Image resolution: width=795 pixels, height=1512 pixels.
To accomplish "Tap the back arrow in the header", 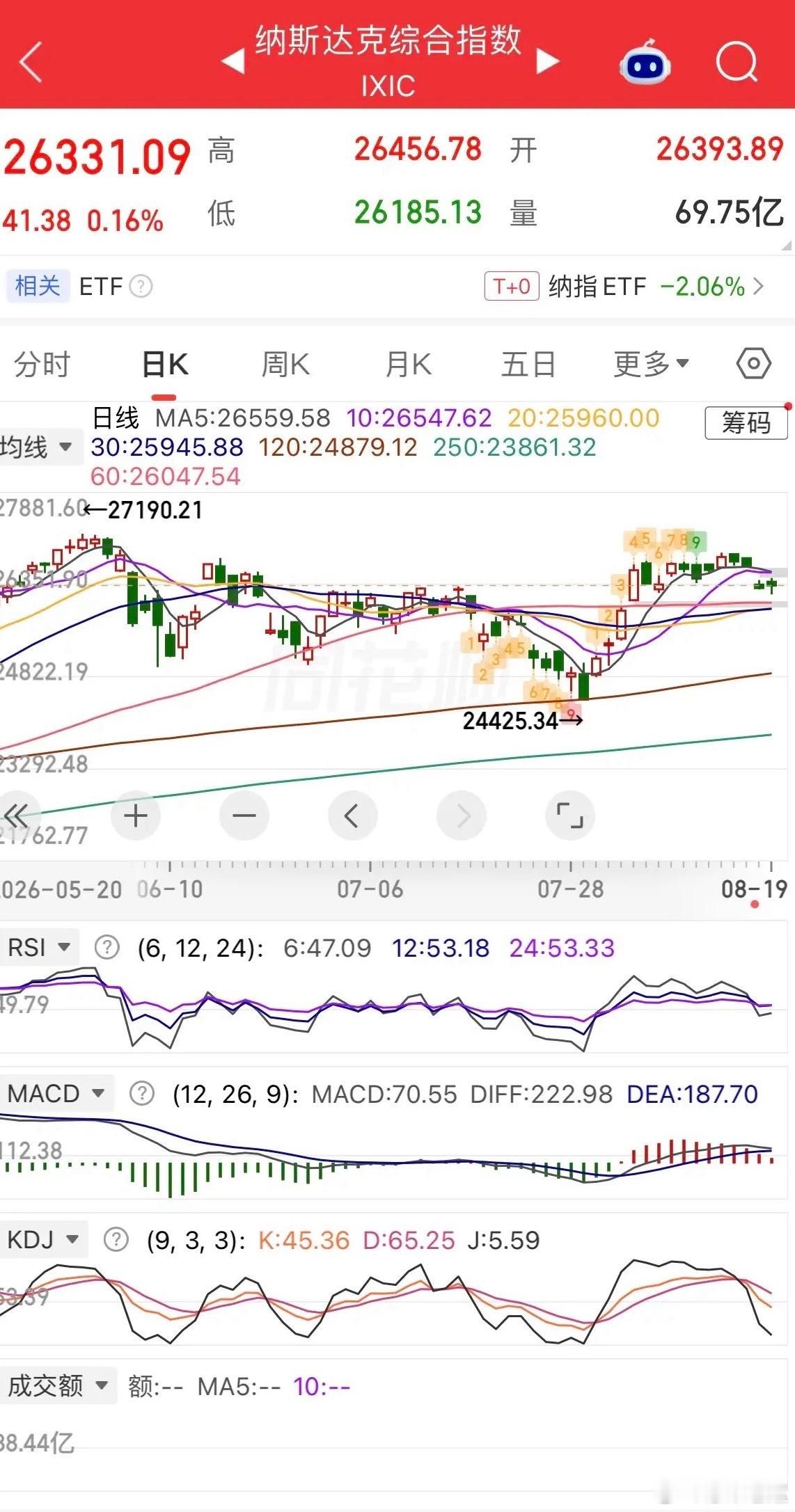I will pyautogui.click(x=31, y=61).
